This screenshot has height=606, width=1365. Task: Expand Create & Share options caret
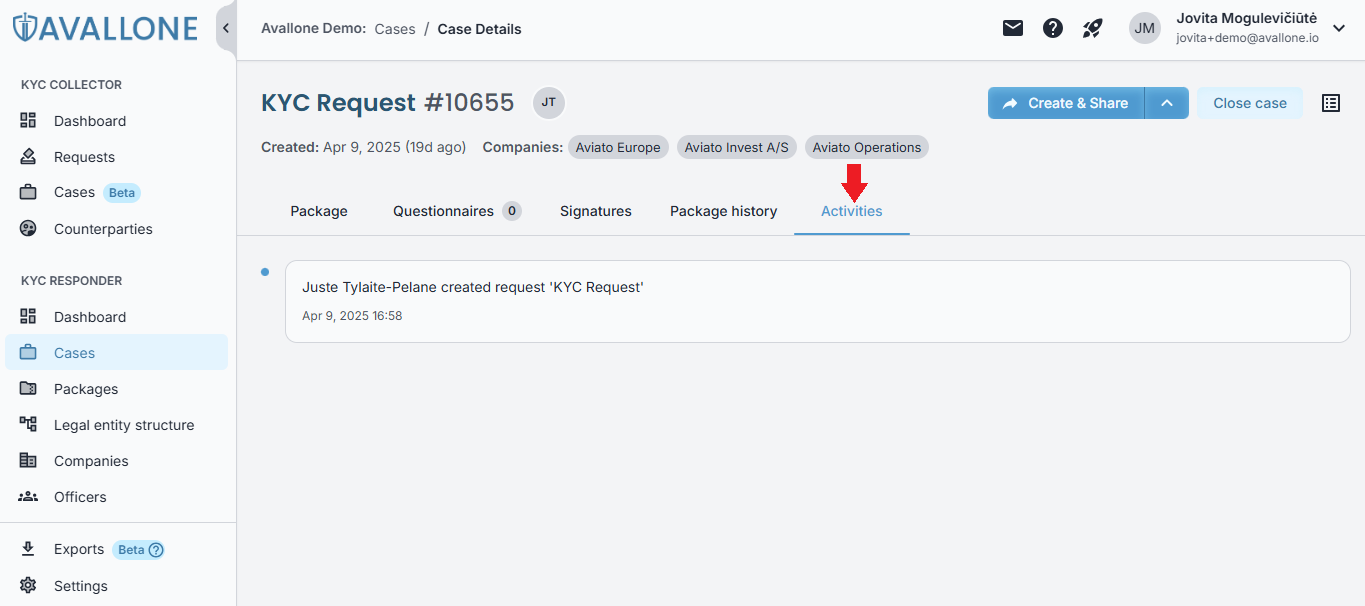pos(1167,103)
